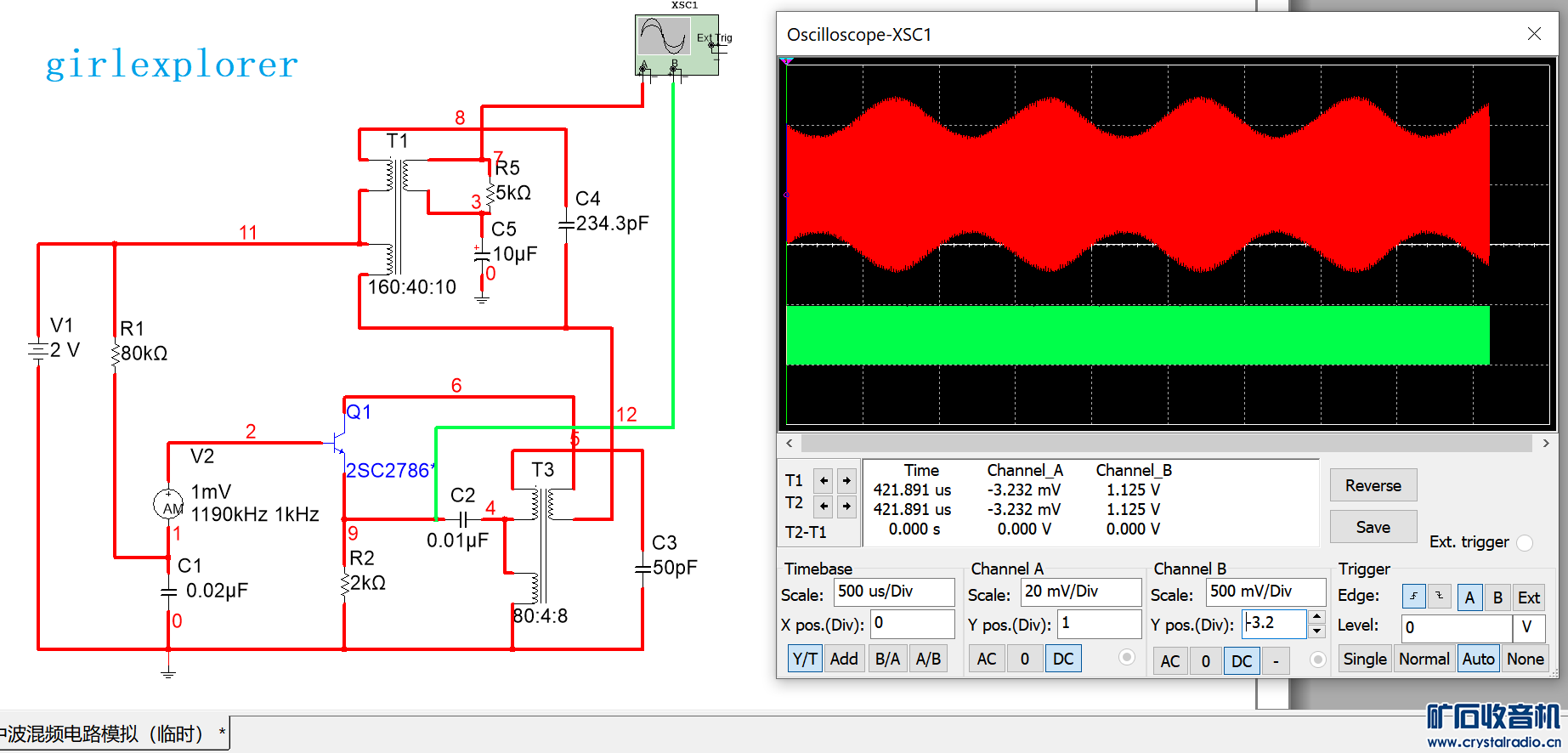Open trigger Level unit V dropdown
Viewport: 1568px width, 753px height.
click(1527, 627)
